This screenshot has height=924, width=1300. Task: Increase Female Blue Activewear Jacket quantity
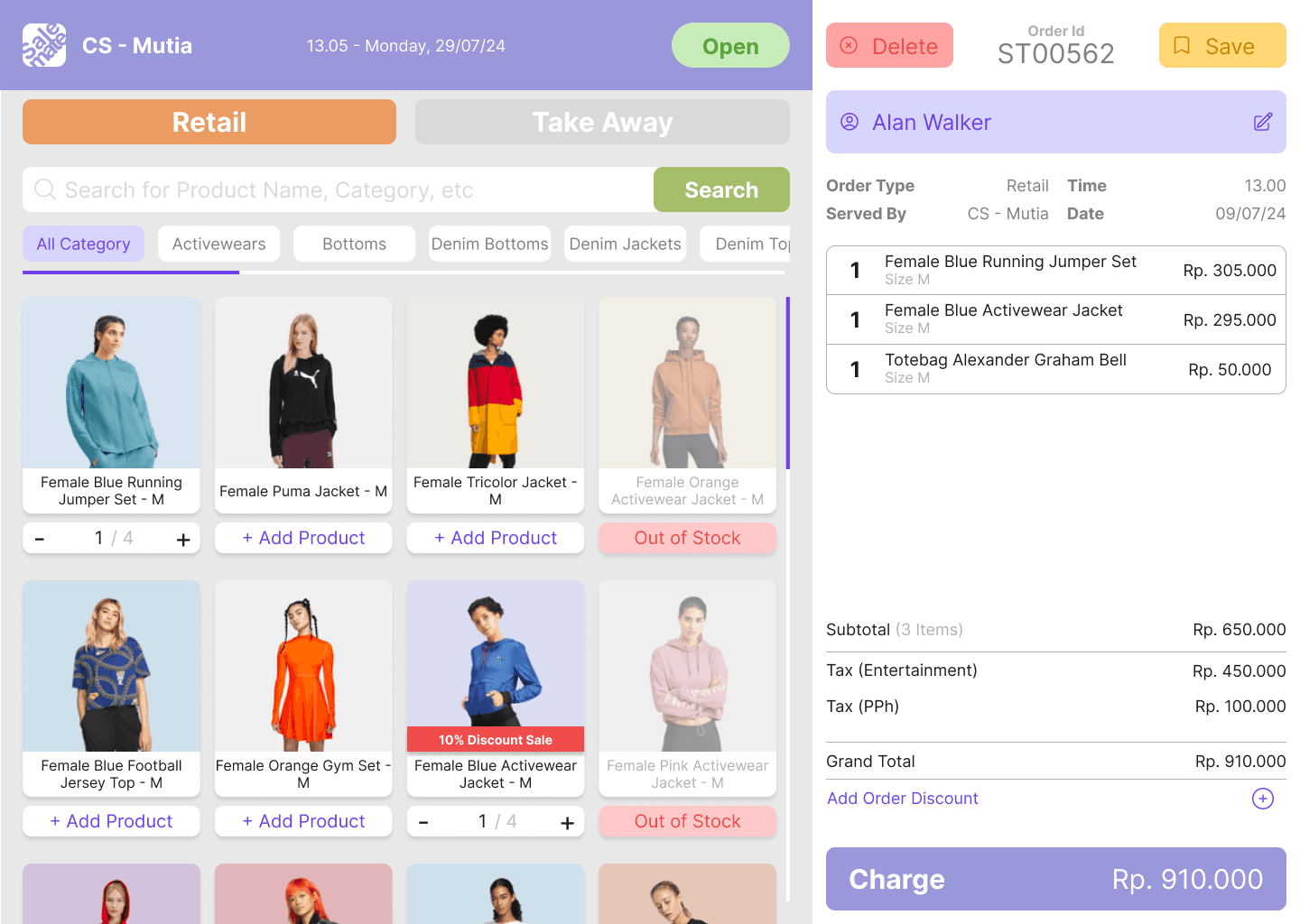coord(567,823)
